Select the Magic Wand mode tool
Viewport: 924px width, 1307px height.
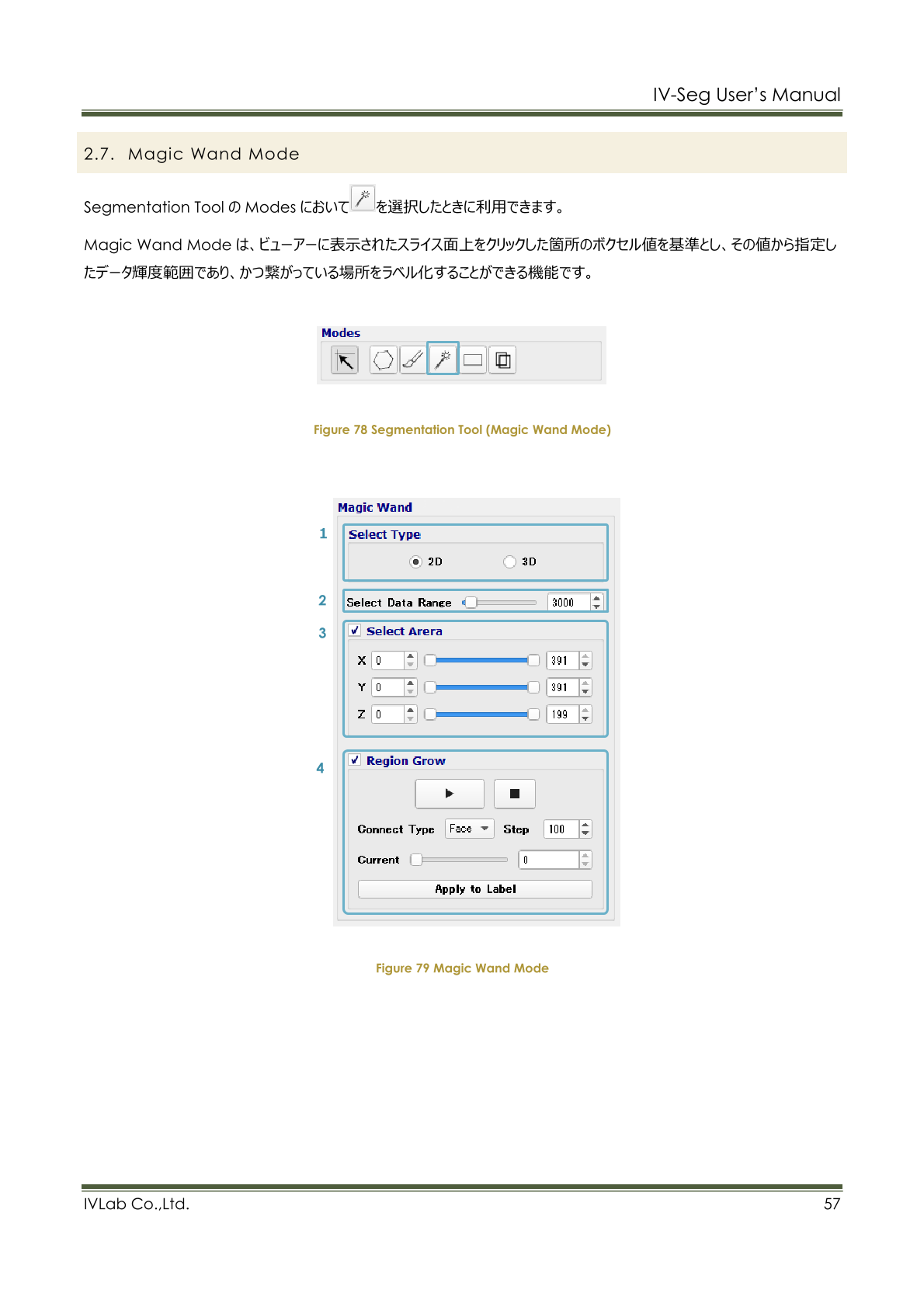click(x=443, y=360)
